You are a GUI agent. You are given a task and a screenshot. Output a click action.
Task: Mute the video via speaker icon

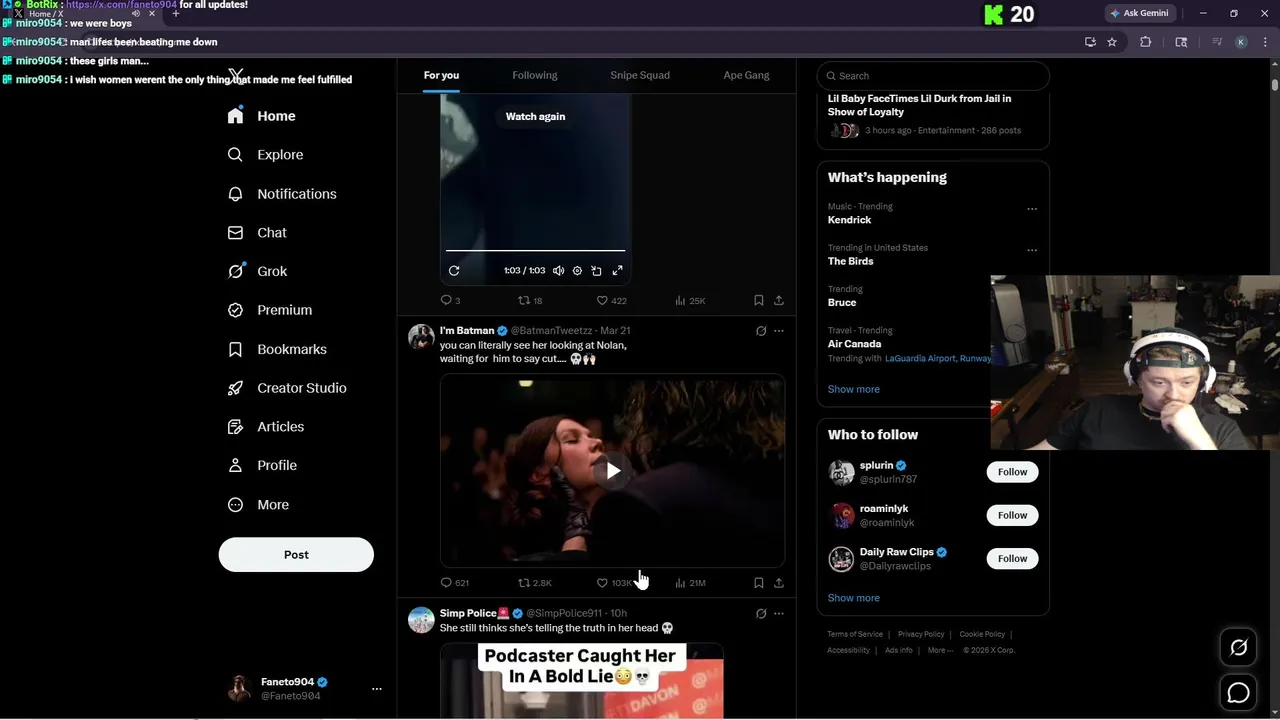point(558,271)
